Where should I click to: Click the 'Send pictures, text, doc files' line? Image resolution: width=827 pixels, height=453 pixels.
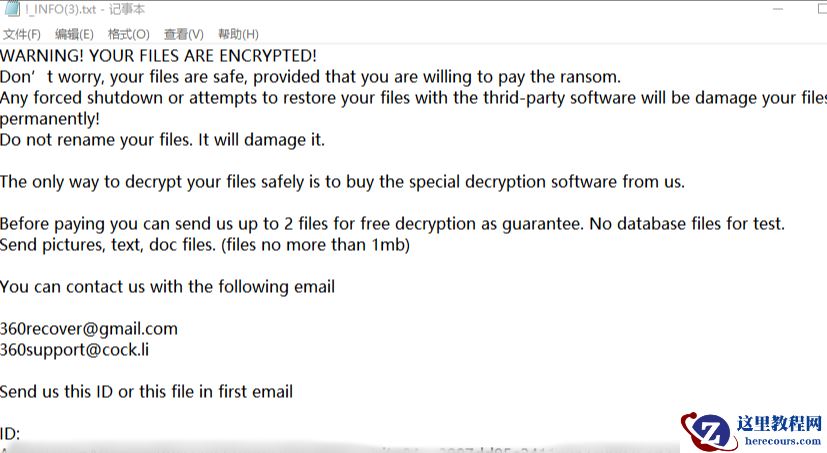tap(204, 244)
